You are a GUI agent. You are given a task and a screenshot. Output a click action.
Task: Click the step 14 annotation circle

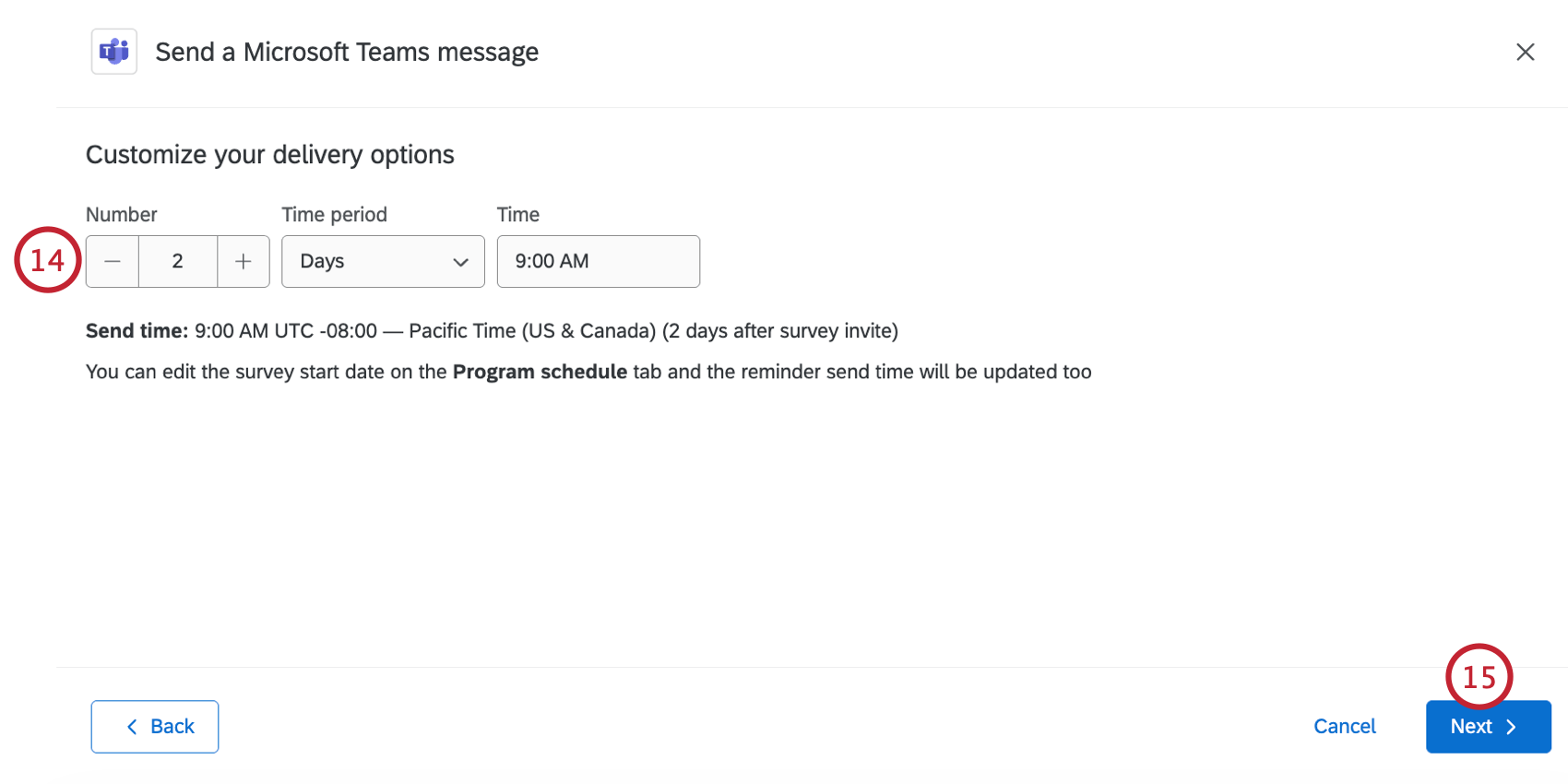[x=47, y=260]
